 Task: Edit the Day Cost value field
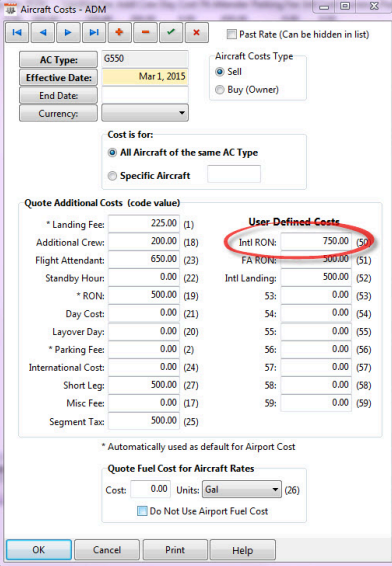coord(144,313)
